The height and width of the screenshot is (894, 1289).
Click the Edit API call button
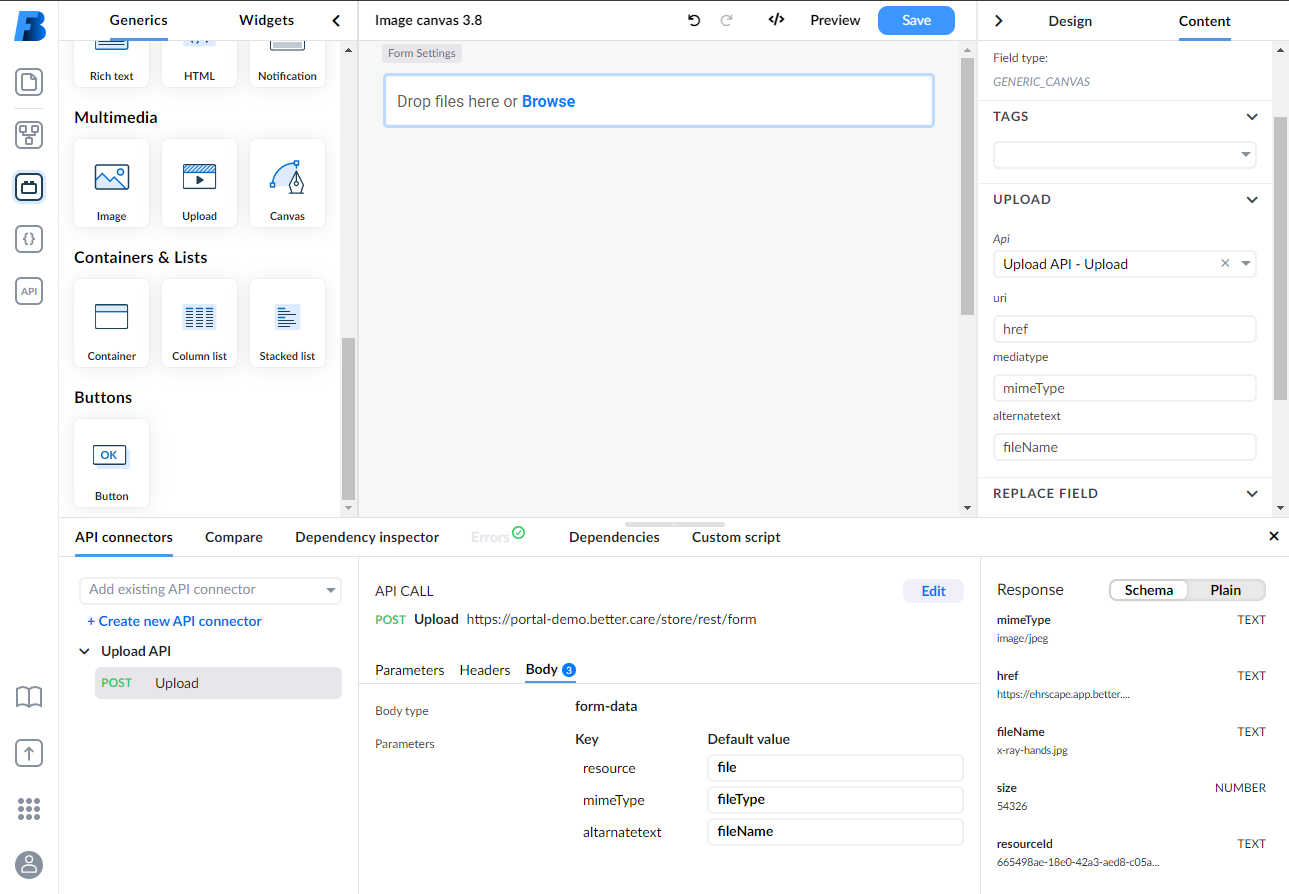(933, 591)
